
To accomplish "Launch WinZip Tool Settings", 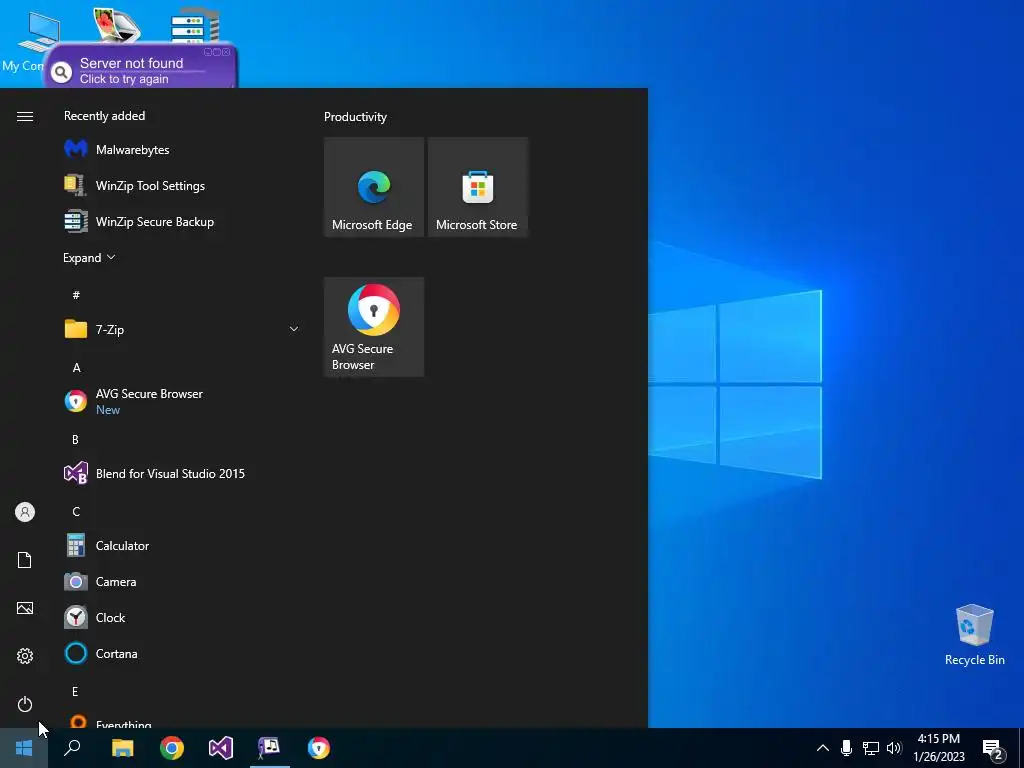I will [180, 185].
